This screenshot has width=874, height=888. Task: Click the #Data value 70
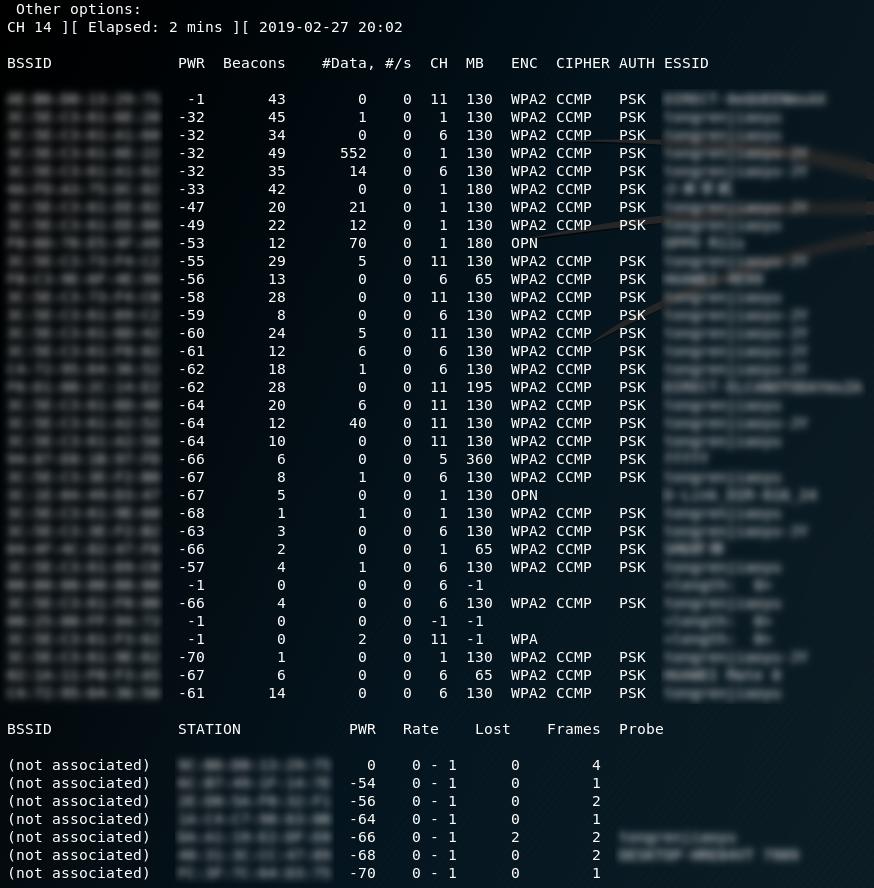357,244
